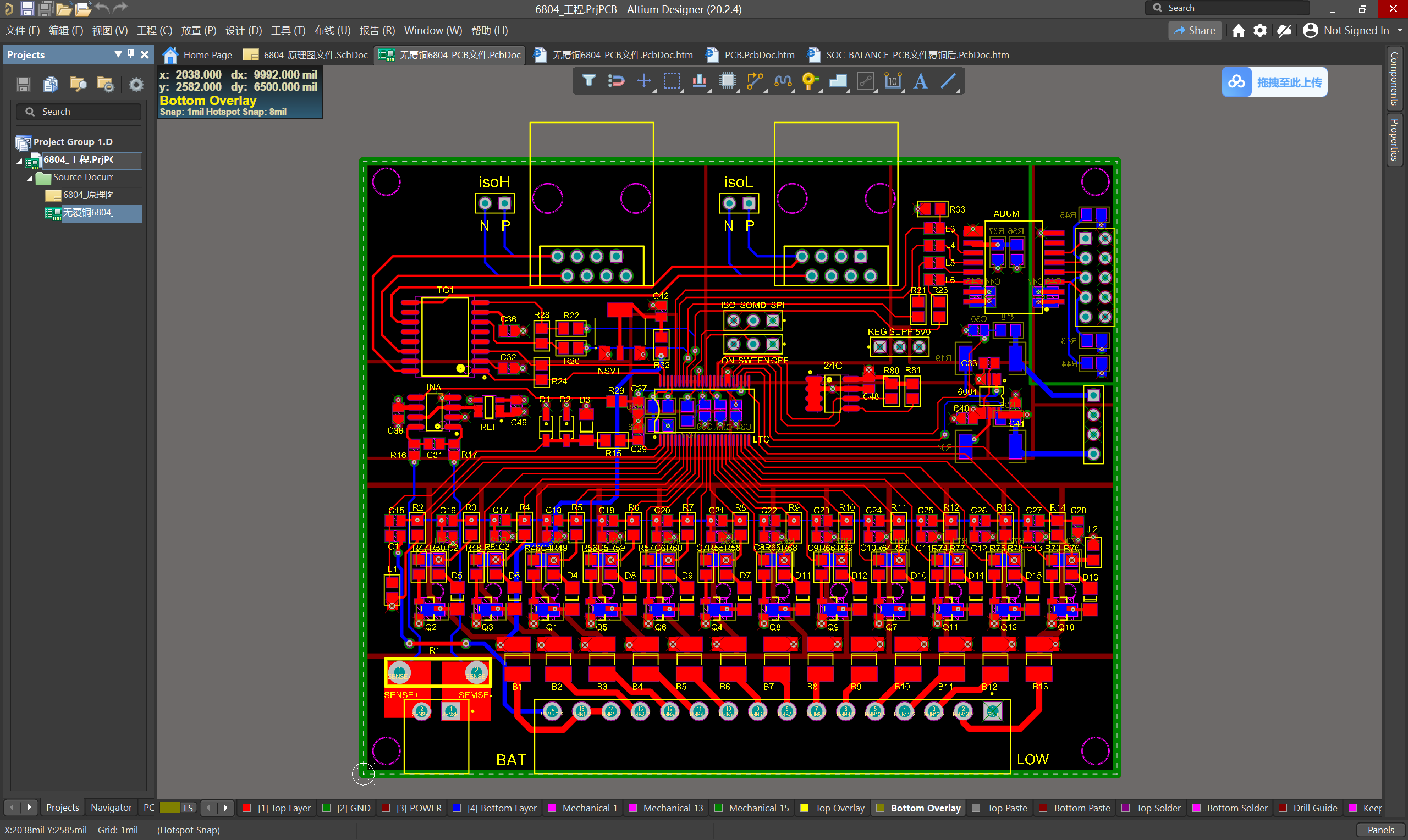Image resolution: width=1408 pixels, height=840 pixels.
Task: Click the Save All icon in title bar
Action: [46, 8]
